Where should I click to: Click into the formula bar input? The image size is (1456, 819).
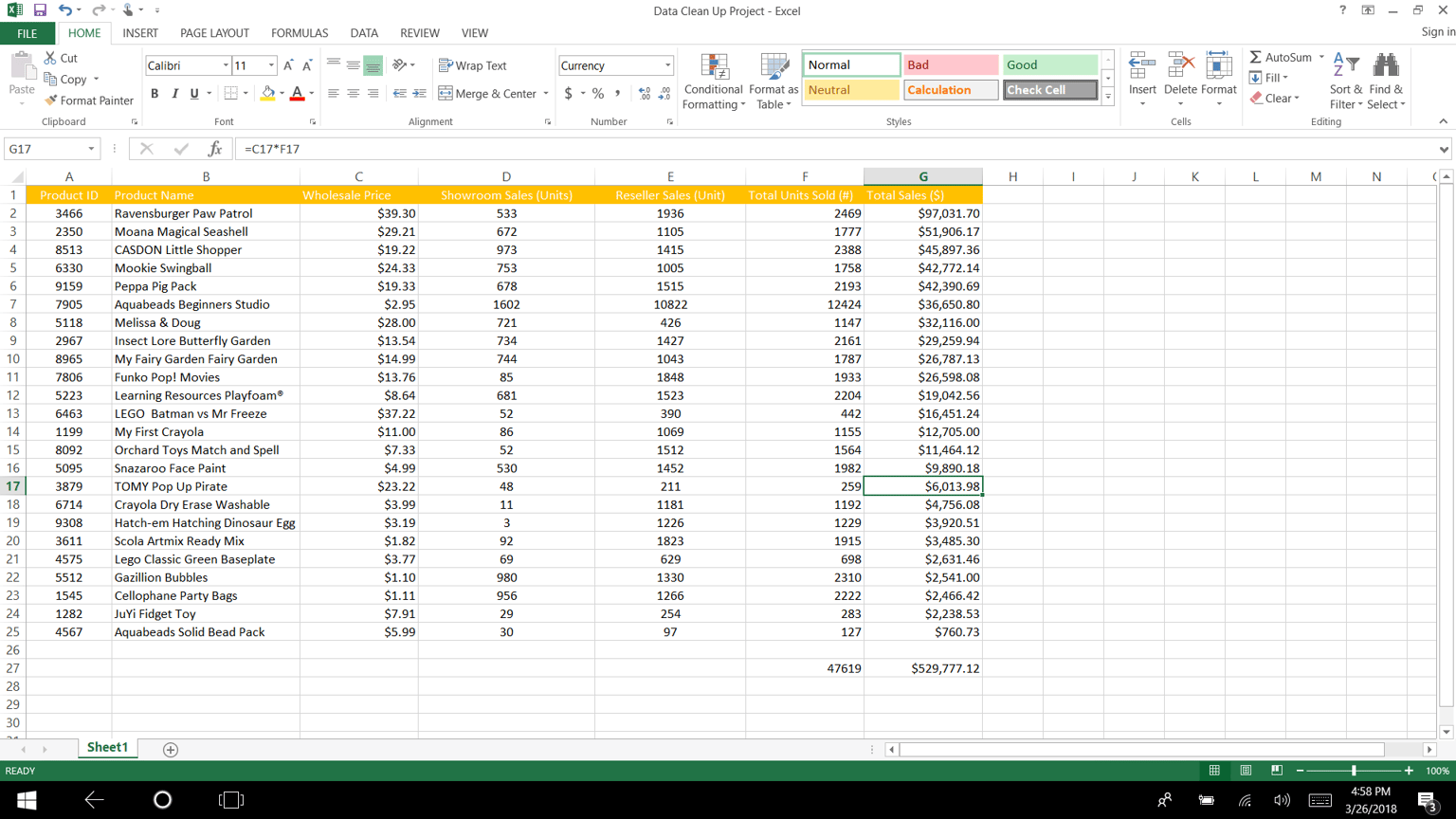click(835, 149)
